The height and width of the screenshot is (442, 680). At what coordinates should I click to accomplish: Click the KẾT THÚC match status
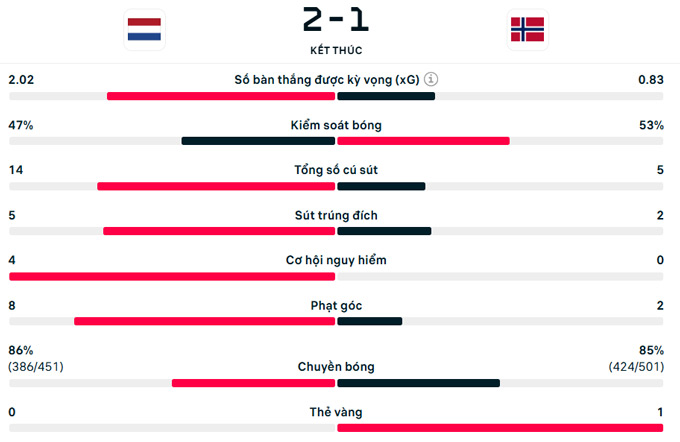(x=336, y=49)
